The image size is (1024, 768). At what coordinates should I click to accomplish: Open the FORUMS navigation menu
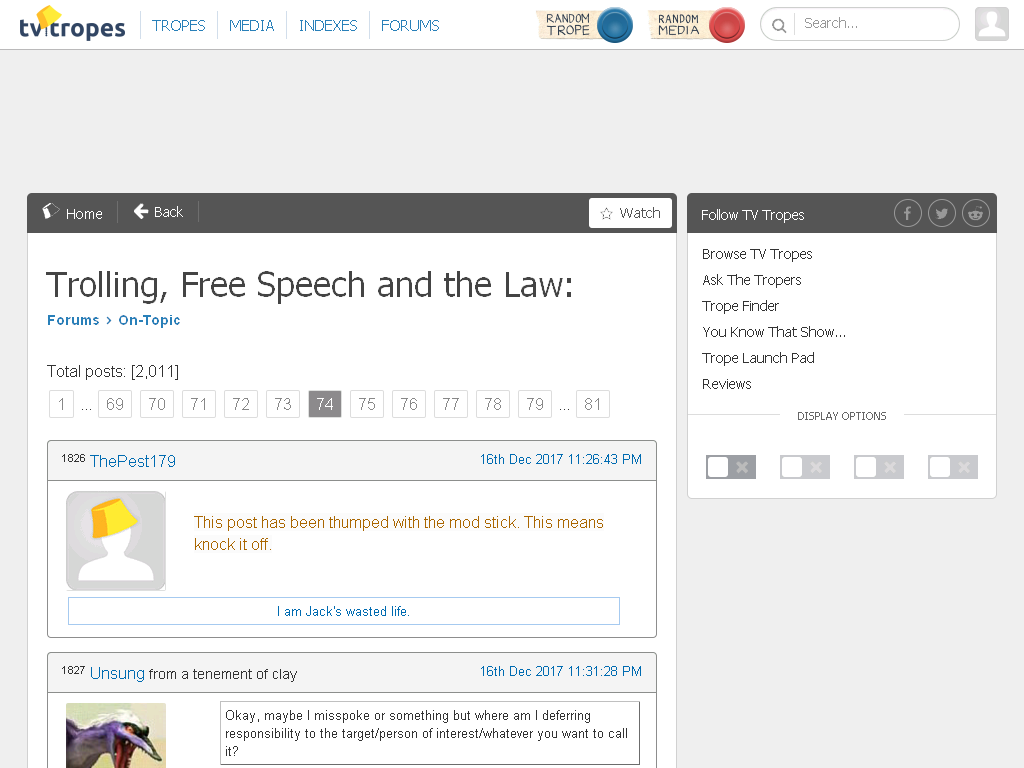point(410,25)
